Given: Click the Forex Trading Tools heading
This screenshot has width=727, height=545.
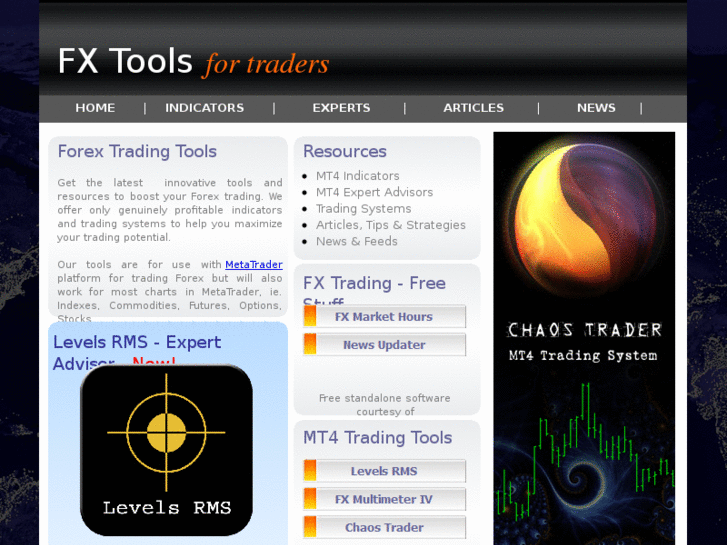Looking at the screenshot, I should [x=137, y=151].
